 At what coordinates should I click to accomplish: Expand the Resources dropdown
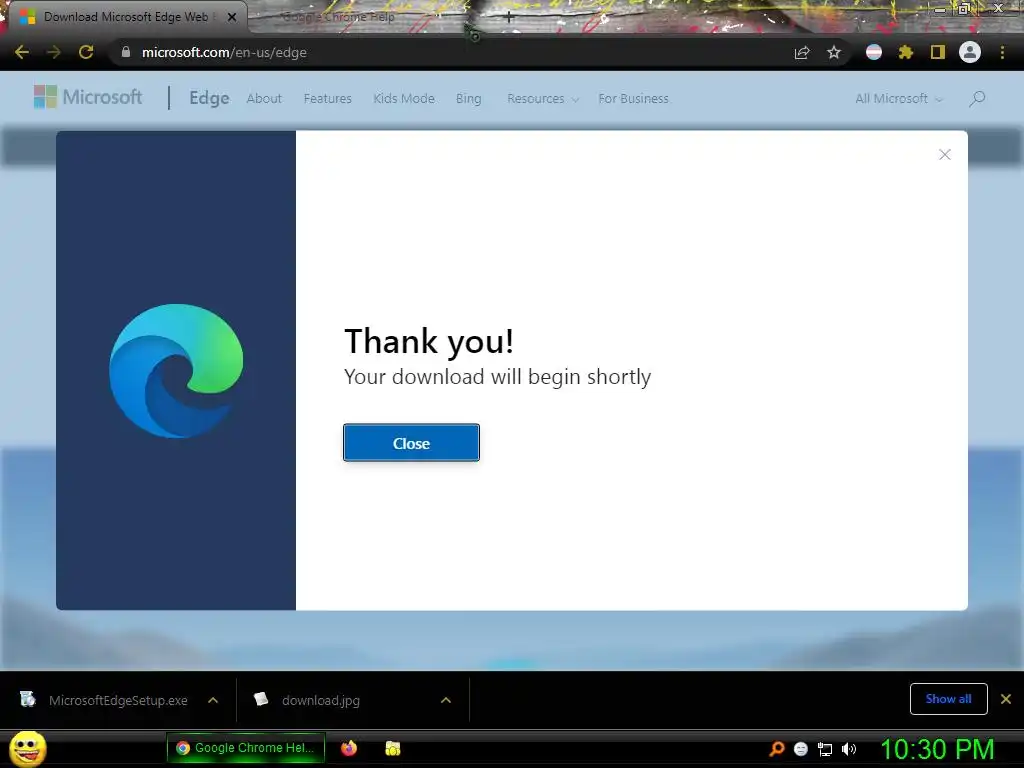click(x=543, y=99)
